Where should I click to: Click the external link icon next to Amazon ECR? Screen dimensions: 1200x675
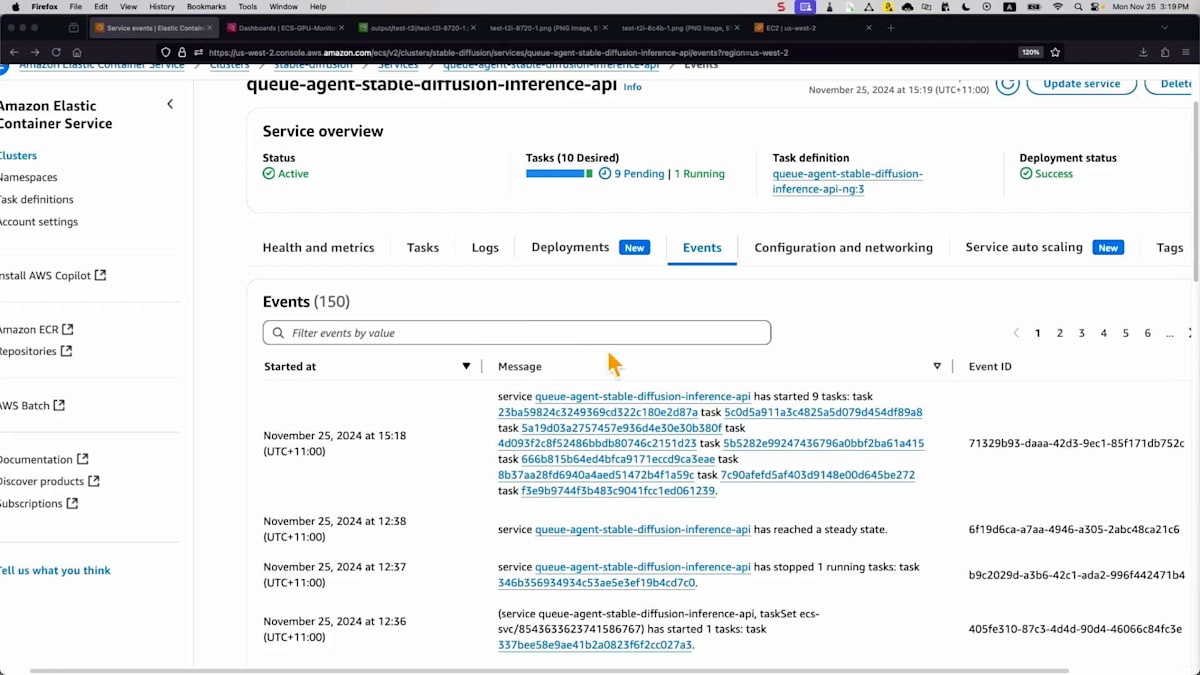67,329
